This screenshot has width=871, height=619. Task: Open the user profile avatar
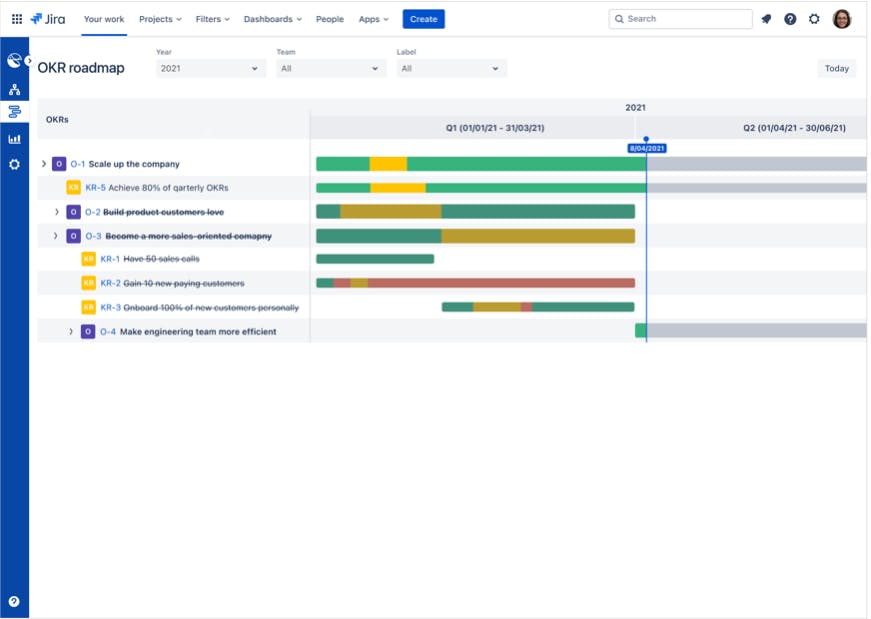(842, 19)
